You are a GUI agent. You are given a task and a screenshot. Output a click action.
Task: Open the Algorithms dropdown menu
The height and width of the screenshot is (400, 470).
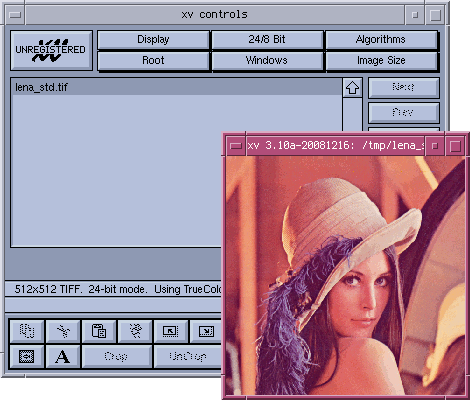coord(381,40)
